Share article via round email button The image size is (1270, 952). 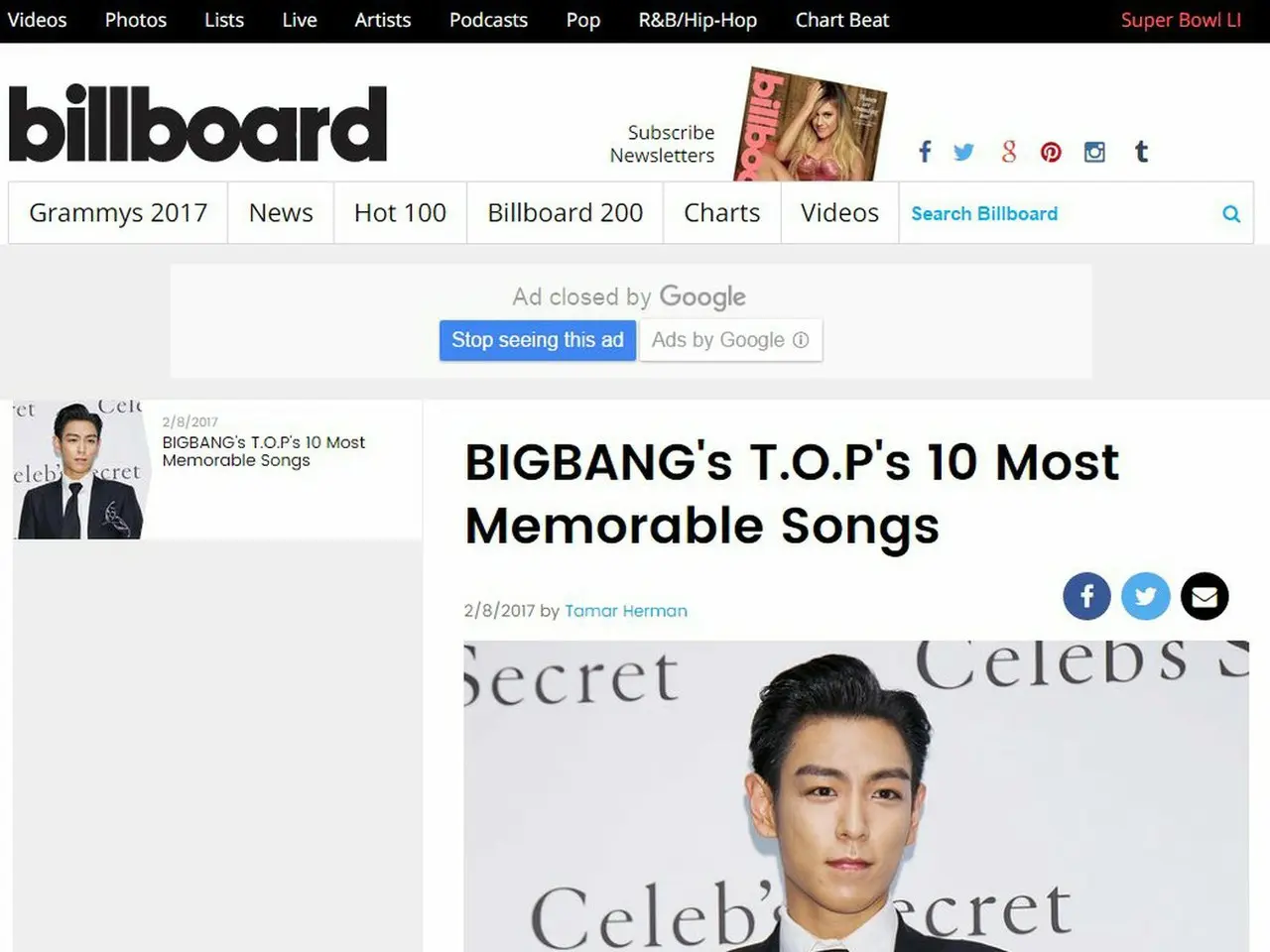point(1205,596)
